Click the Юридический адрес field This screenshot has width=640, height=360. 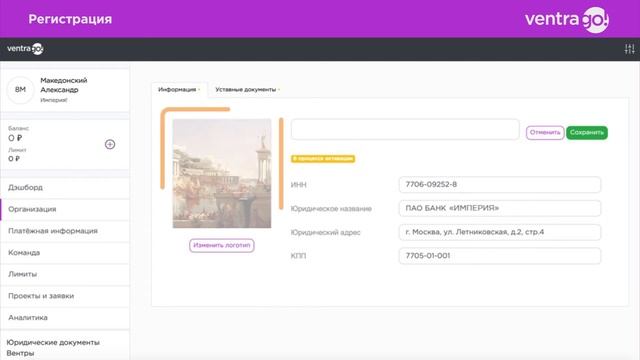coord(500,232)
